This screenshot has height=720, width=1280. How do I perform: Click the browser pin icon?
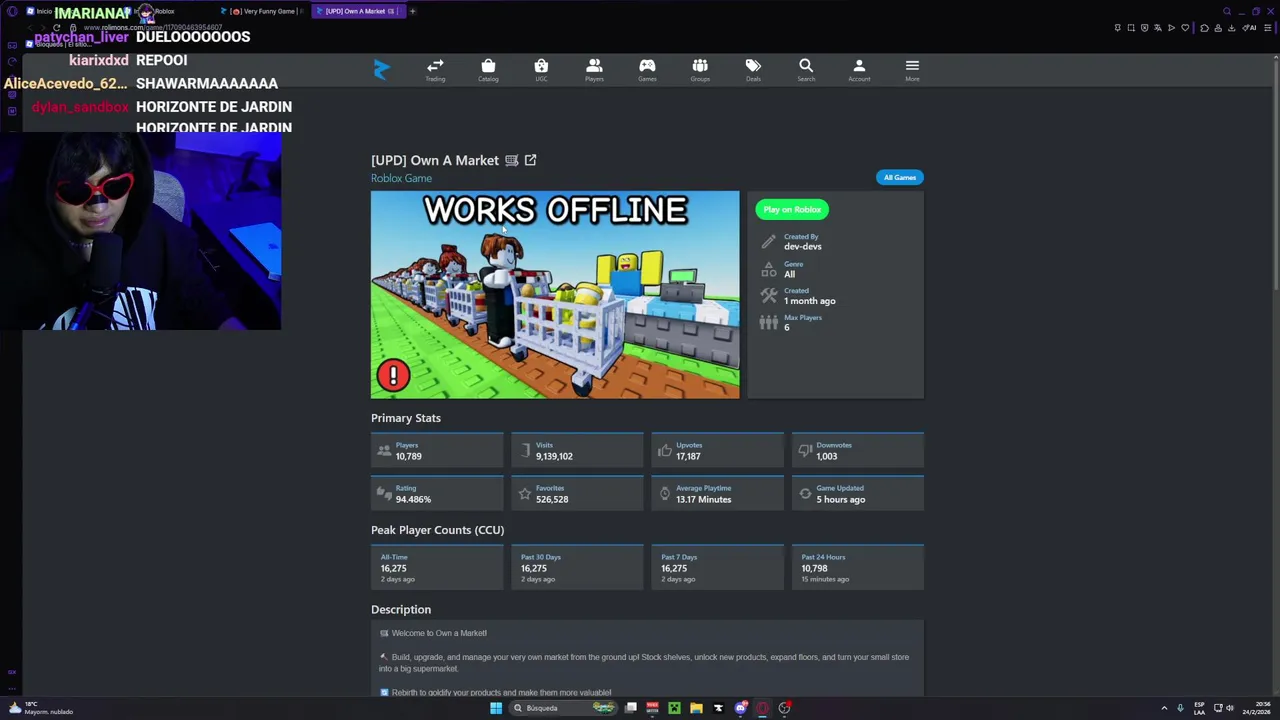1118,28
